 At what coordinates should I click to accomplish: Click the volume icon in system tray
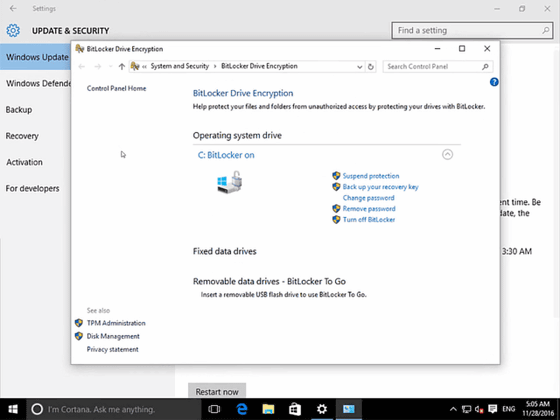(x=479, y=409)
